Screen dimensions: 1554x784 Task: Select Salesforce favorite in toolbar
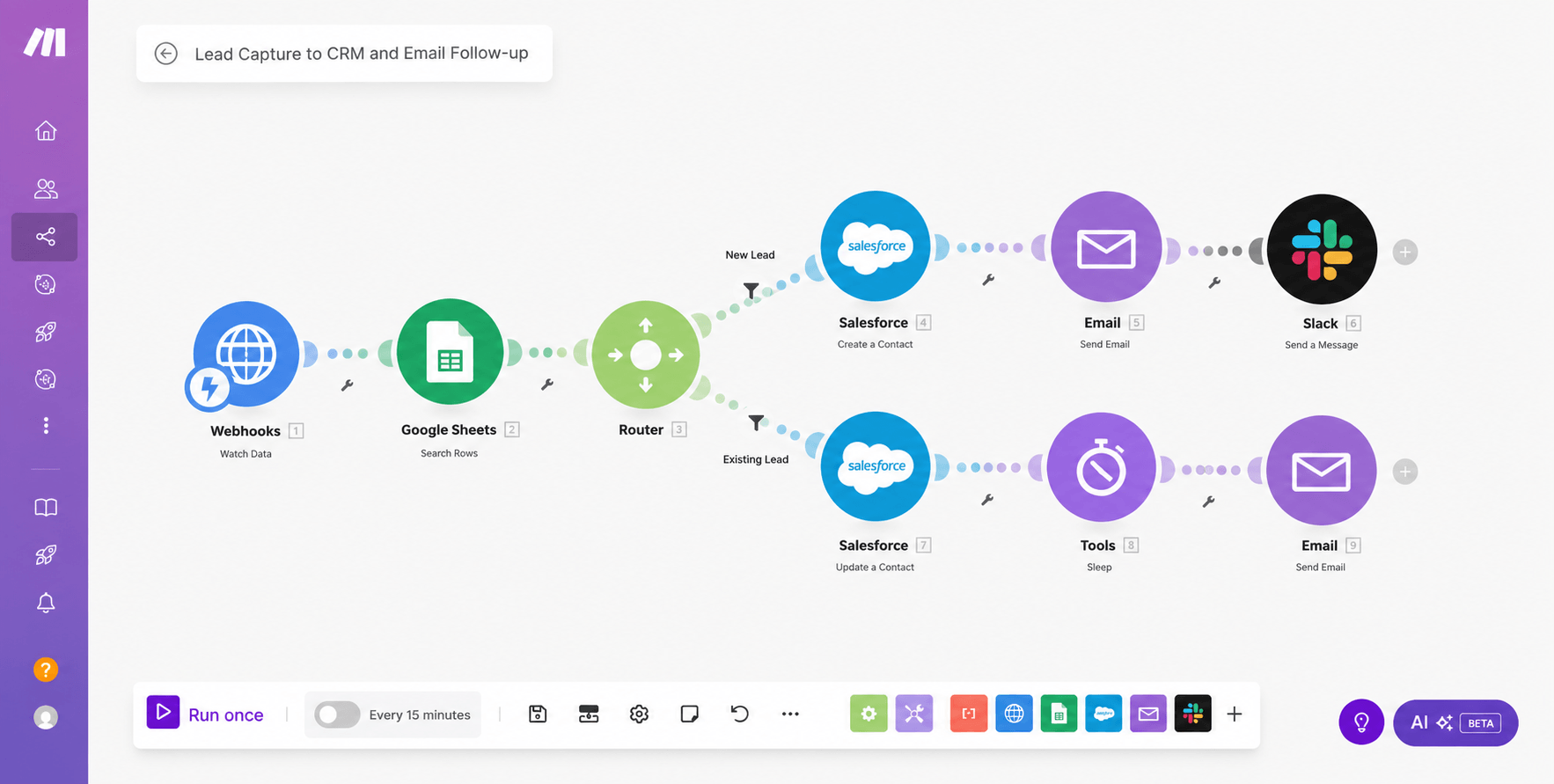(x=1103, y=714)
